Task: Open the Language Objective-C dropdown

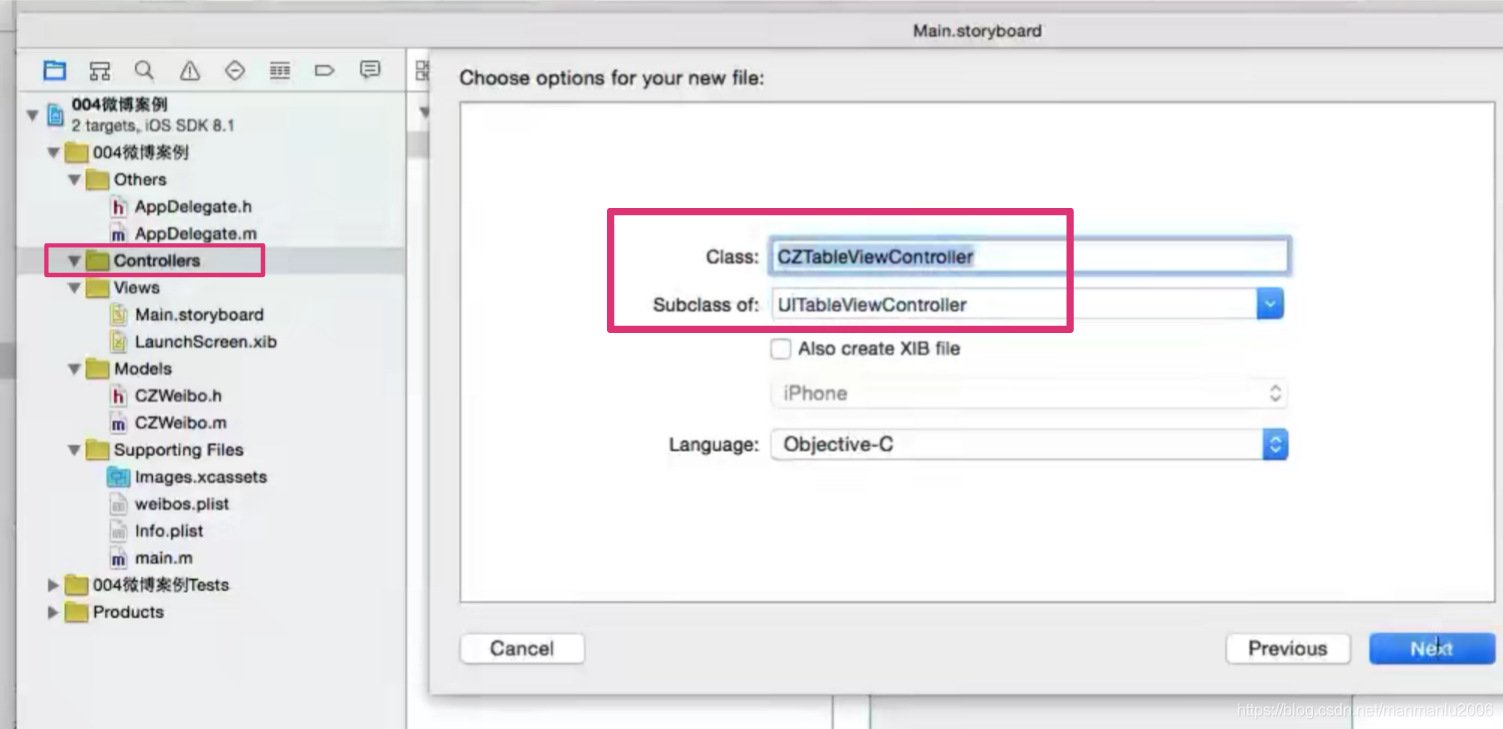Action: [x=1028, y=444]
